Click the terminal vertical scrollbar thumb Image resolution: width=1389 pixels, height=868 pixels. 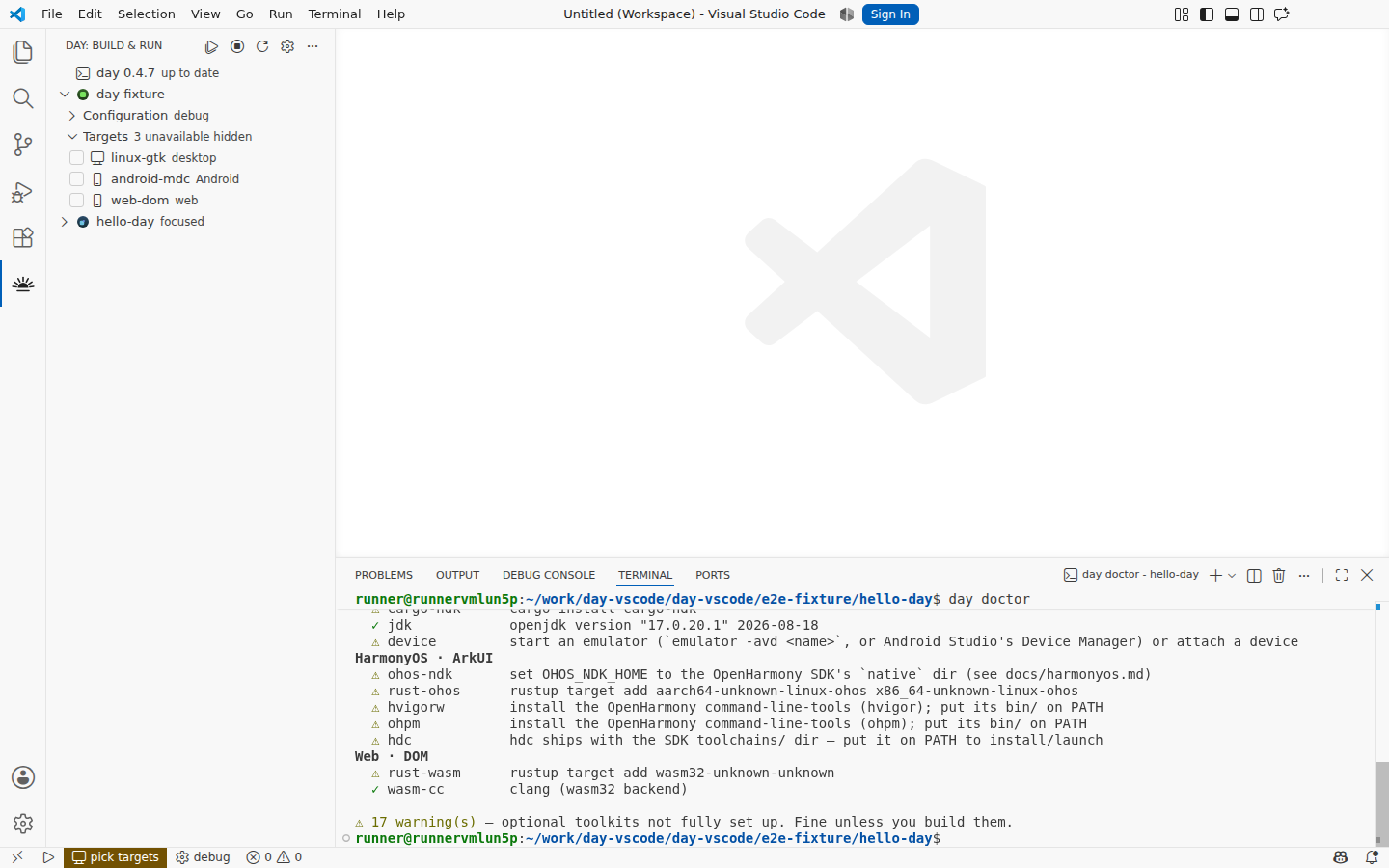coord(1382,803)
